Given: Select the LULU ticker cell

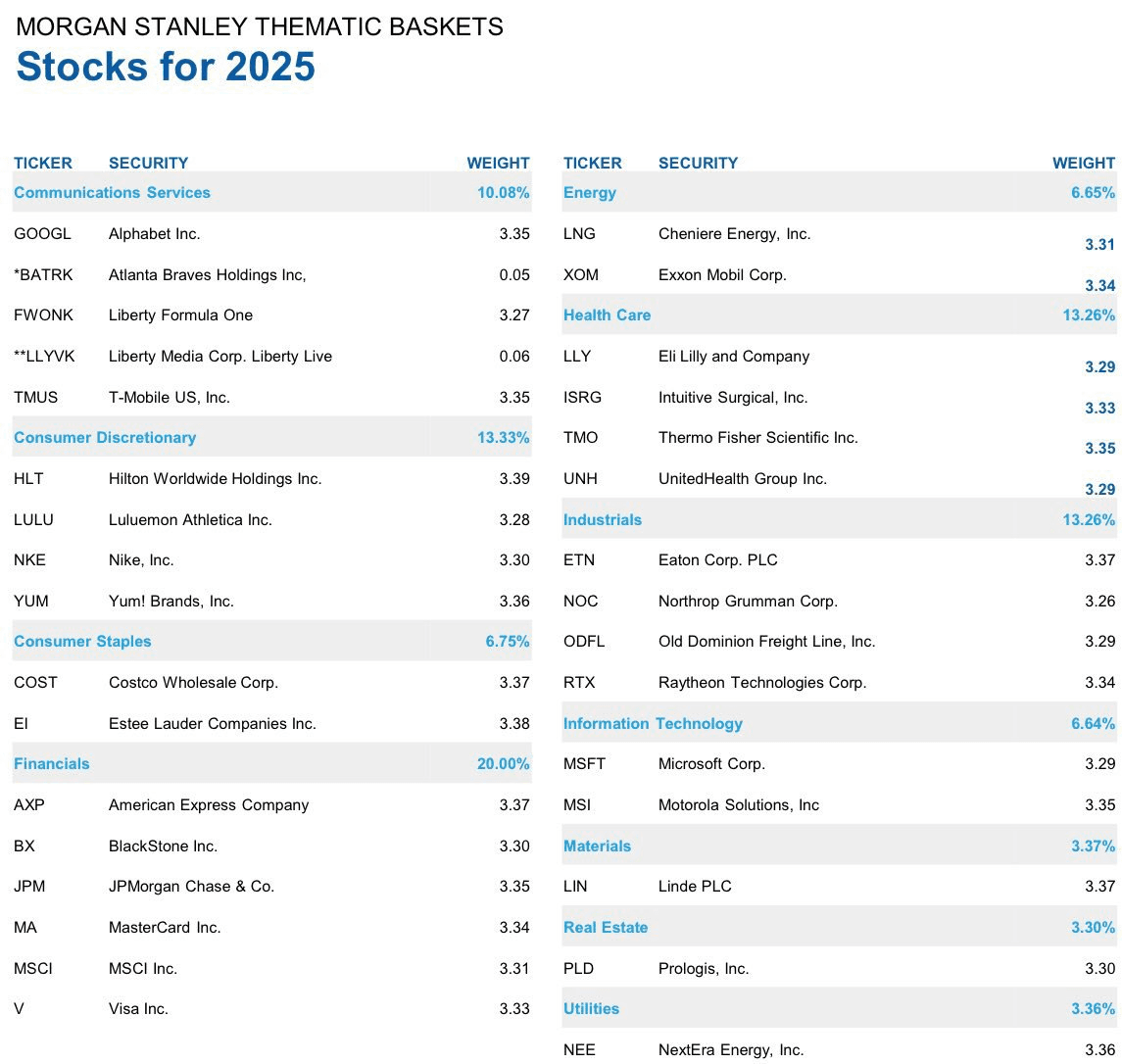Looking at the screenshot, I should (33, 520).
